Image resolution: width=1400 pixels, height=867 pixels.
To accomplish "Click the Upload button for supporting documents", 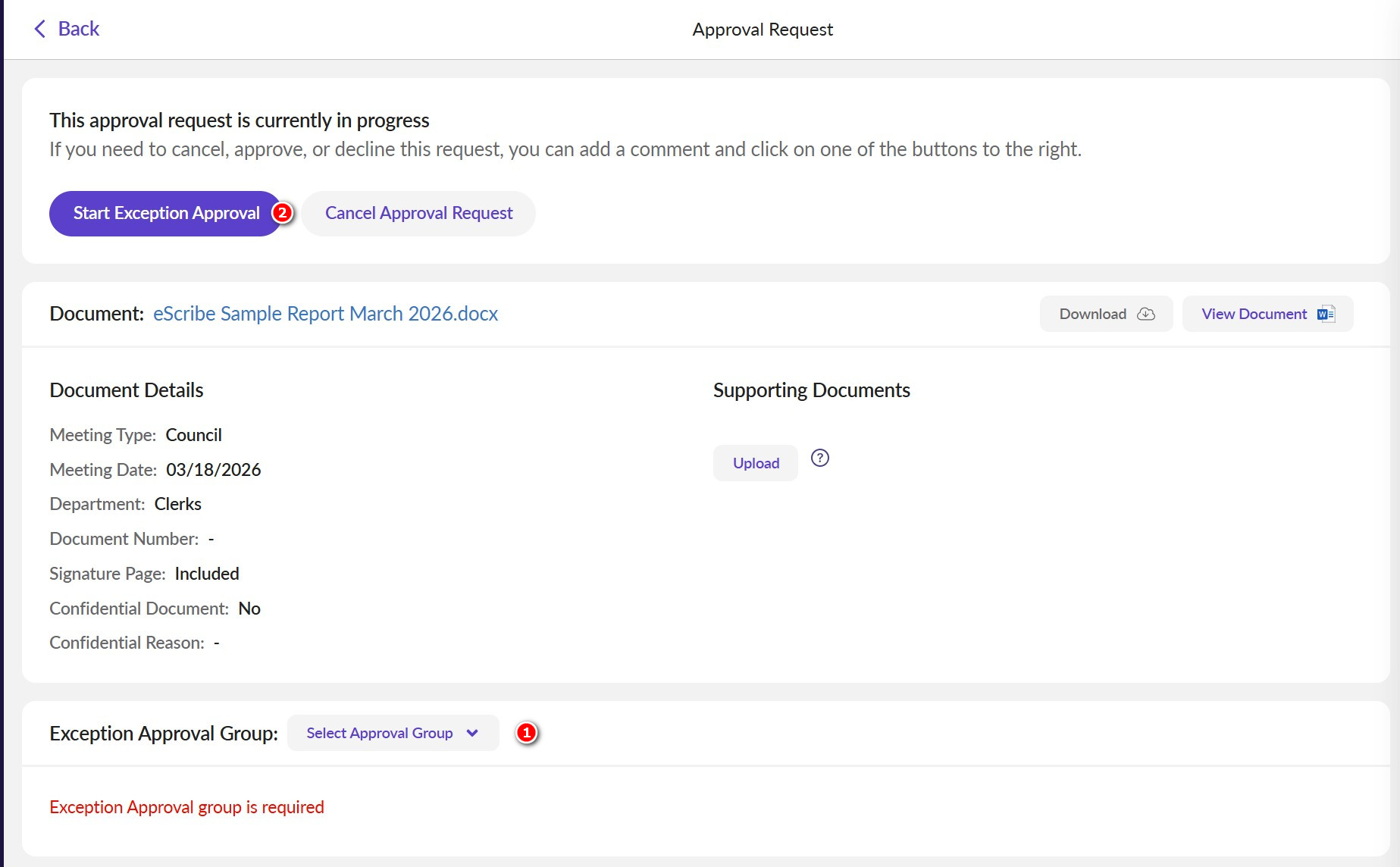I will click(x=754, y=462).
